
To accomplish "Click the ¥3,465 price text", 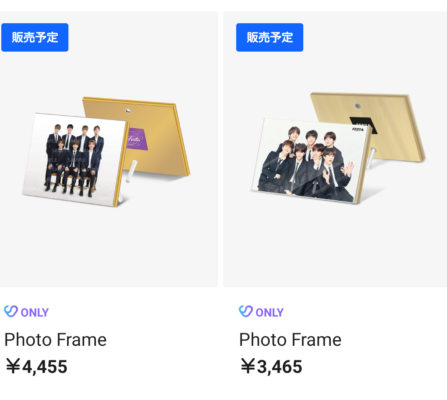I will (x=271, y=366).
